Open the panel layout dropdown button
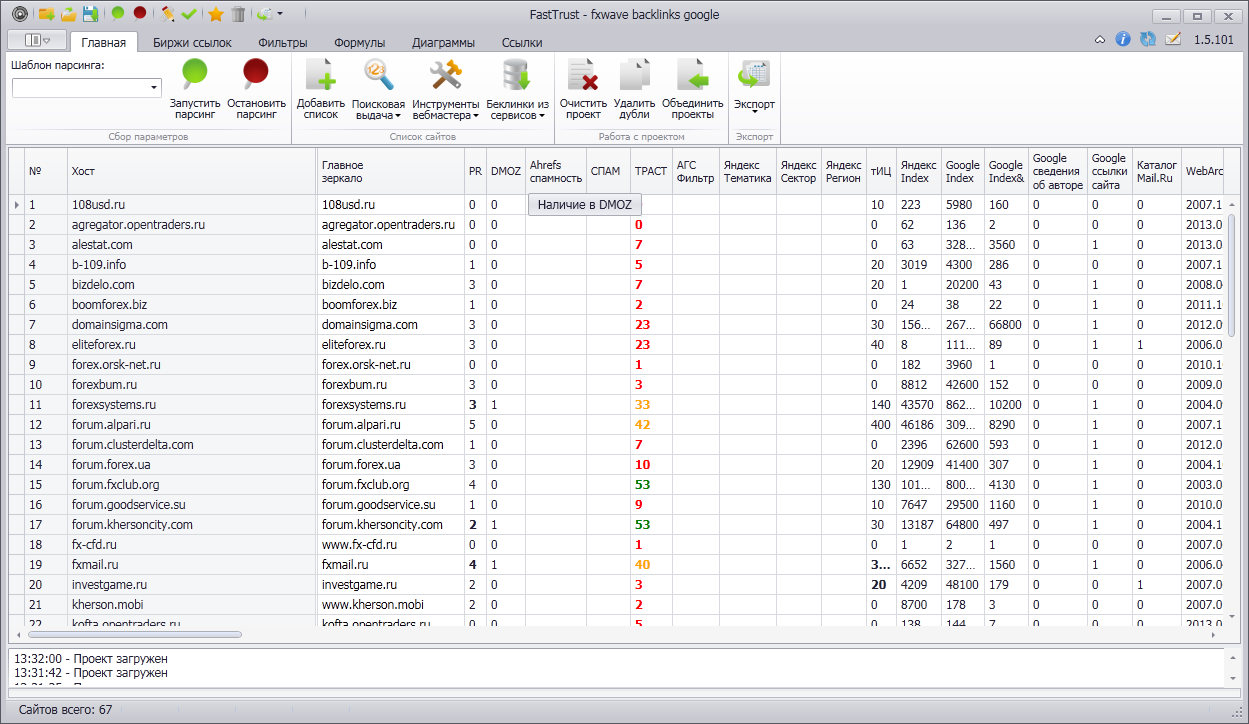This screenshot has width=1249, height=724. 37,40
